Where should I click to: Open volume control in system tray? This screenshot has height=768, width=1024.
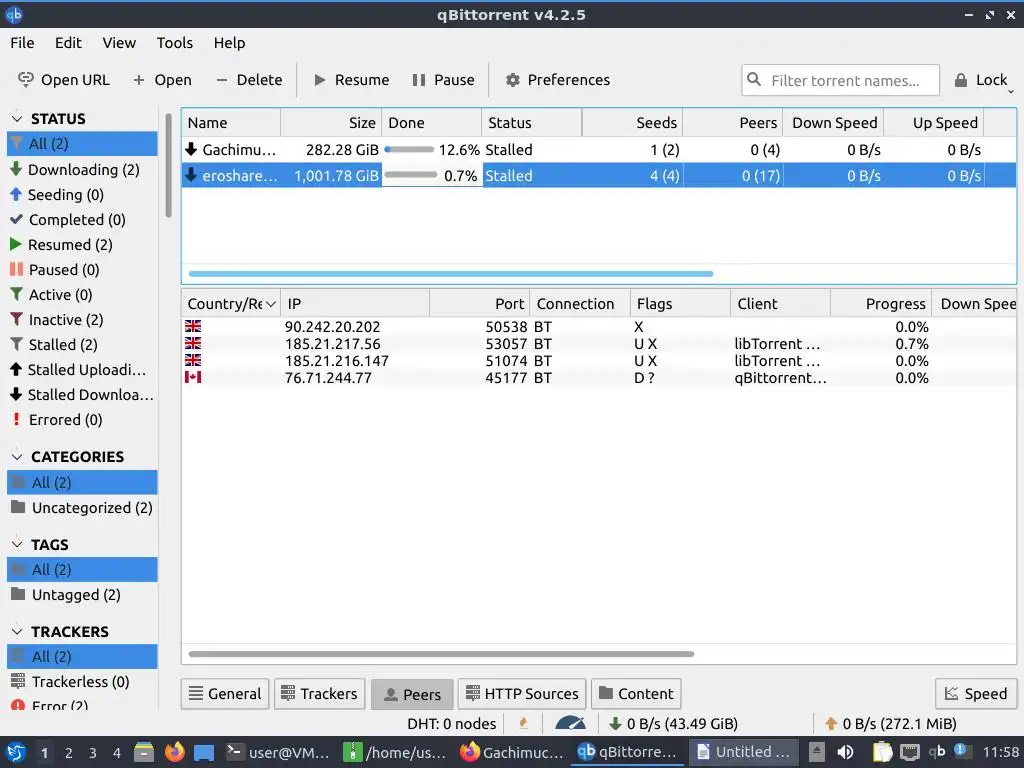[x=845, y=752]
